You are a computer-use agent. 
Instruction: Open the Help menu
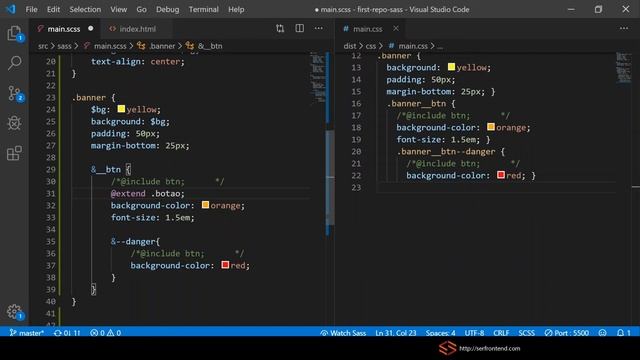coord(236,9)
